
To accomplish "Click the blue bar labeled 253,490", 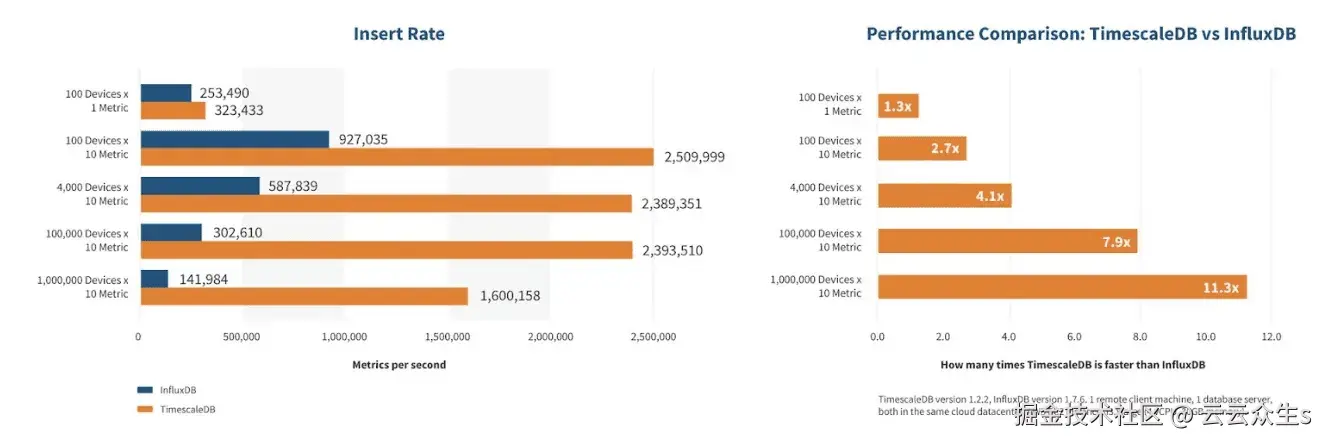I will pos(166,93).
